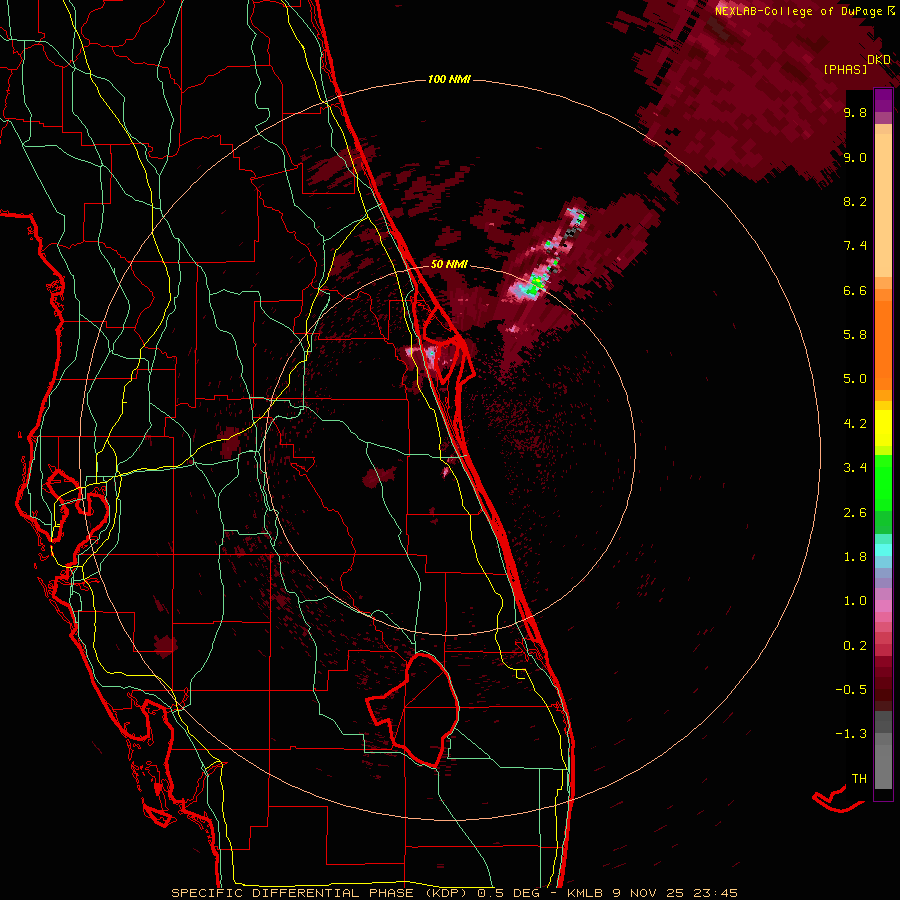The image size is (900, 900).
Task: Click the 50 NMI range ring label
Action: [x=449, y=264]
